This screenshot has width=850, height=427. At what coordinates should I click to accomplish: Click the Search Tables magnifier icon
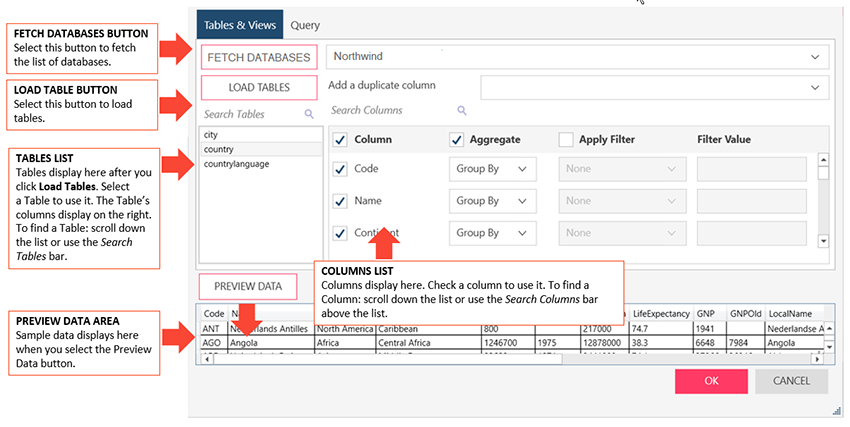click(309, 115)
